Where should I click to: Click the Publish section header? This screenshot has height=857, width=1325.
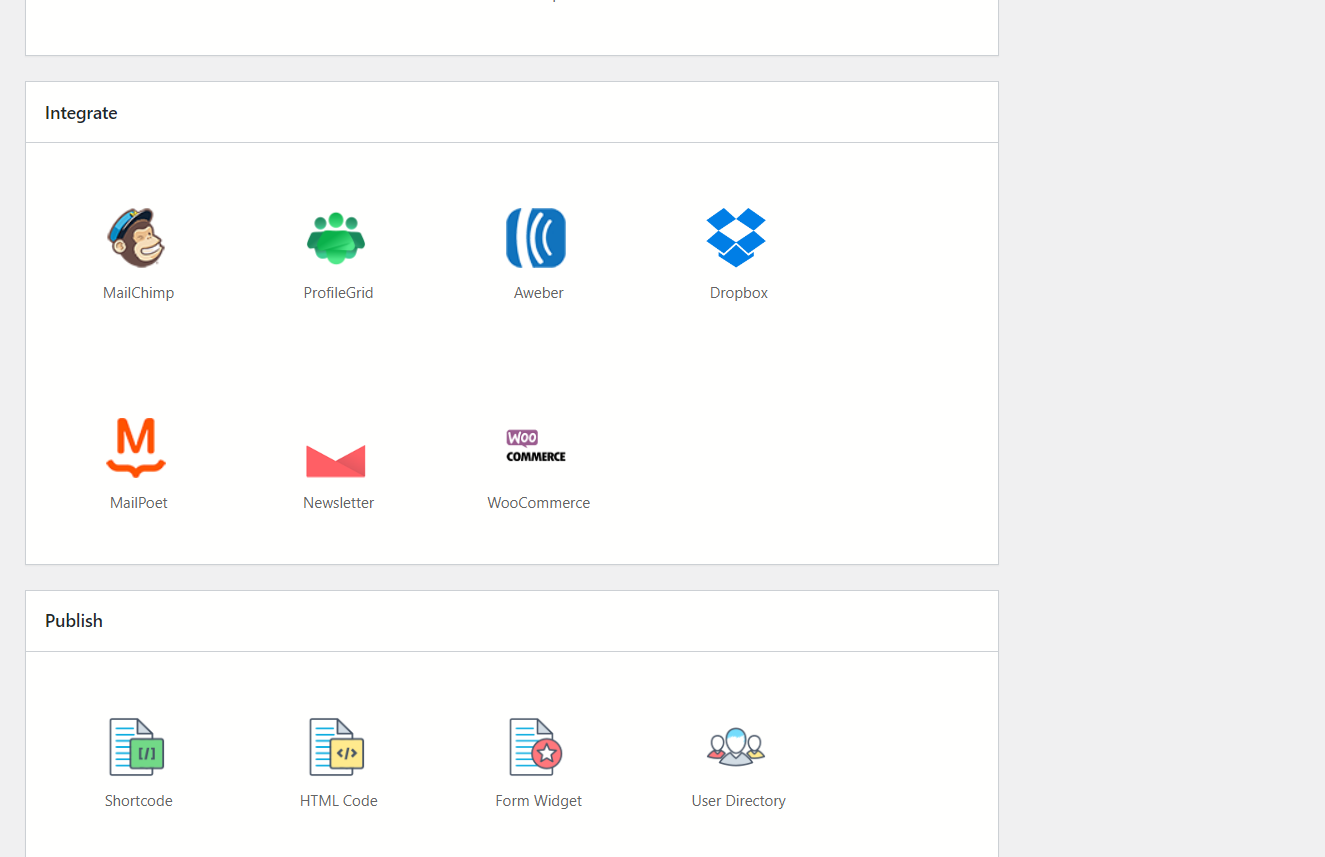coord(73,620)
